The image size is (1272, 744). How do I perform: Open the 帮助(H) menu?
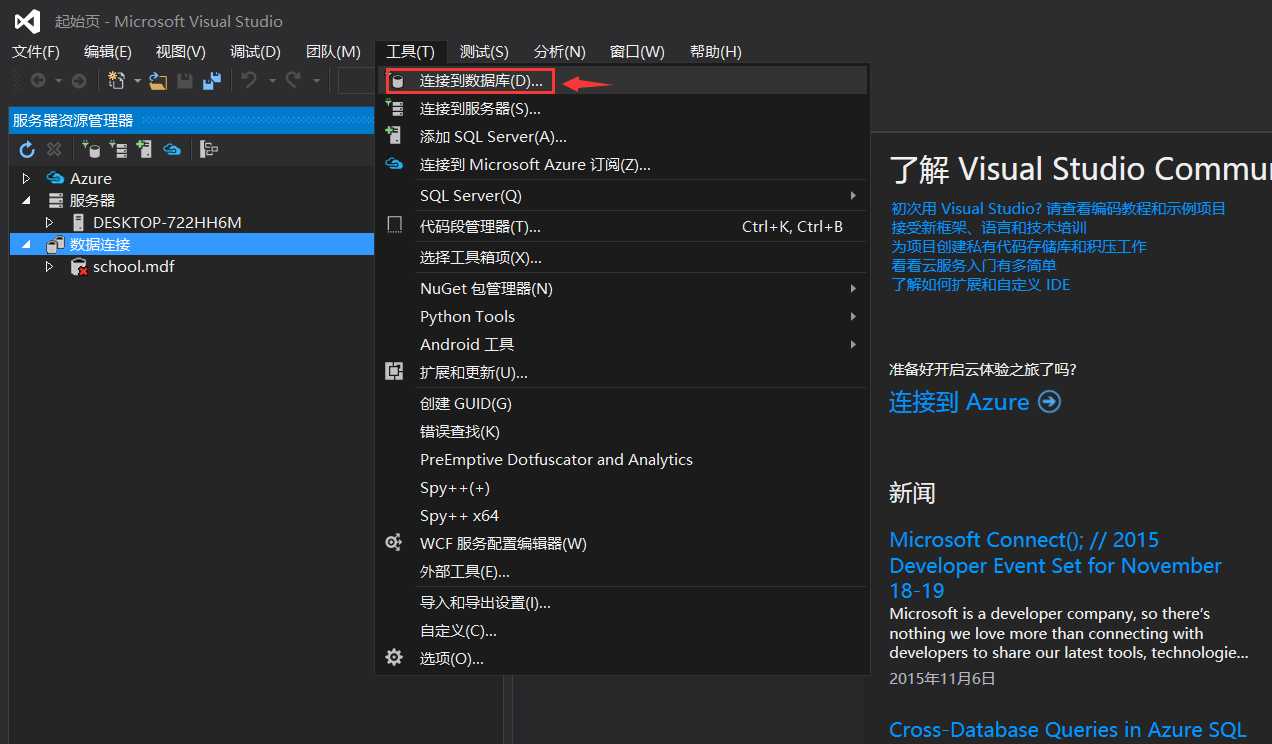coord(716,51)
